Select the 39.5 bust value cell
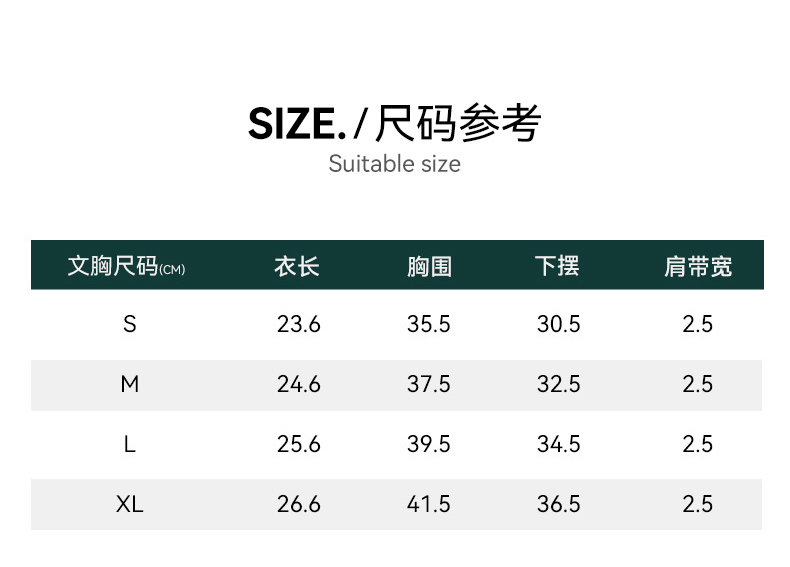790x567 pixels. coord(429,444)
